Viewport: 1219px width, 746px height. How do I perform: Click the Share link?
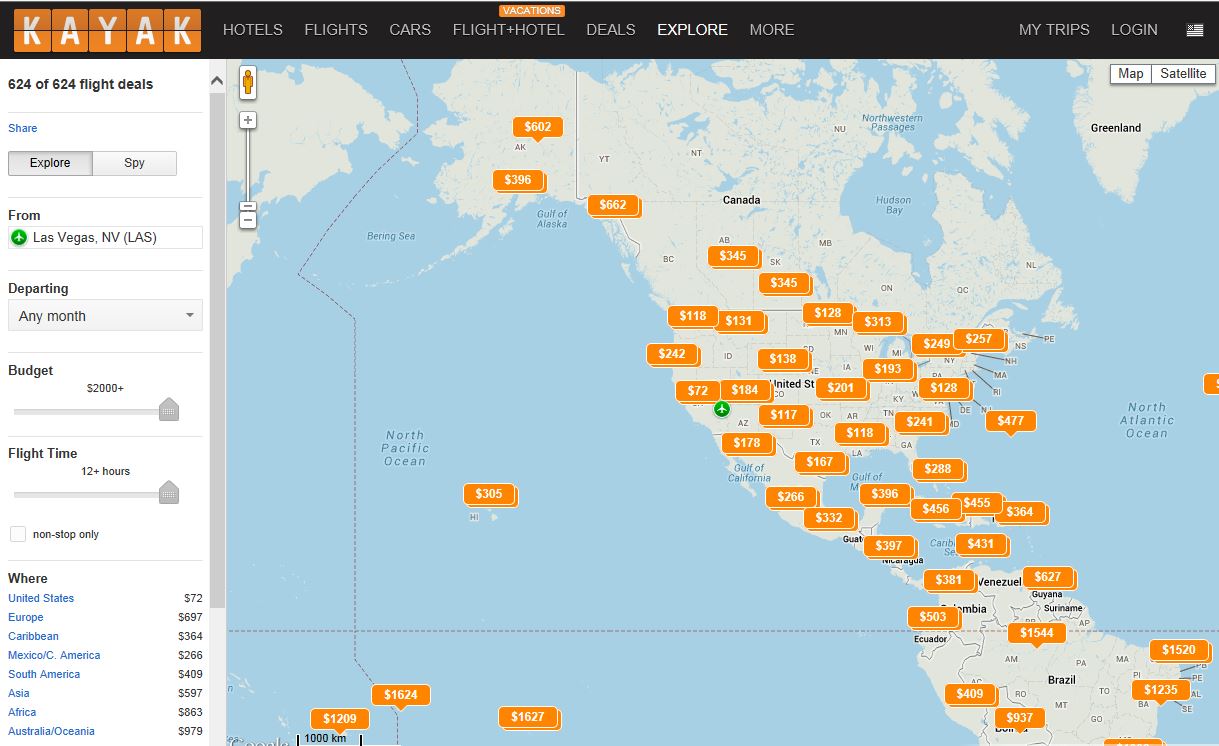click(23, 128)
